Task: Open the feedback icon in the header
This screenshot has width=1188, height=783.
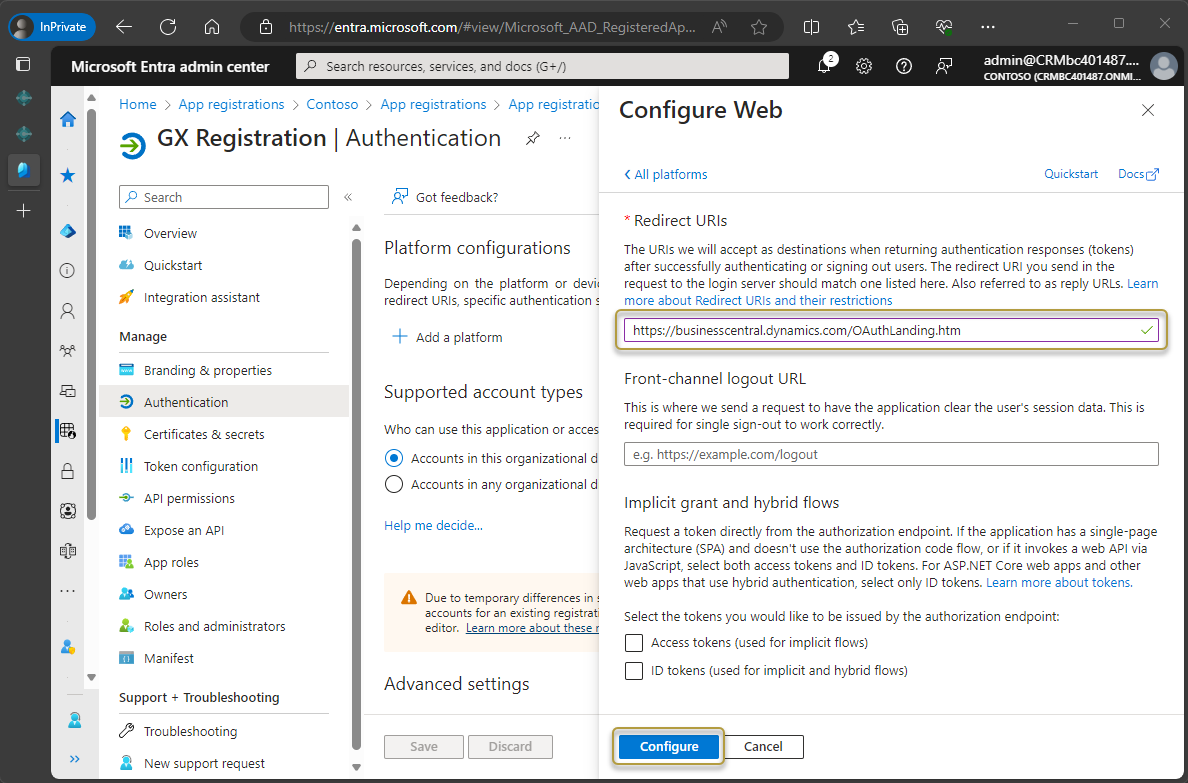Action: point(943,66)
